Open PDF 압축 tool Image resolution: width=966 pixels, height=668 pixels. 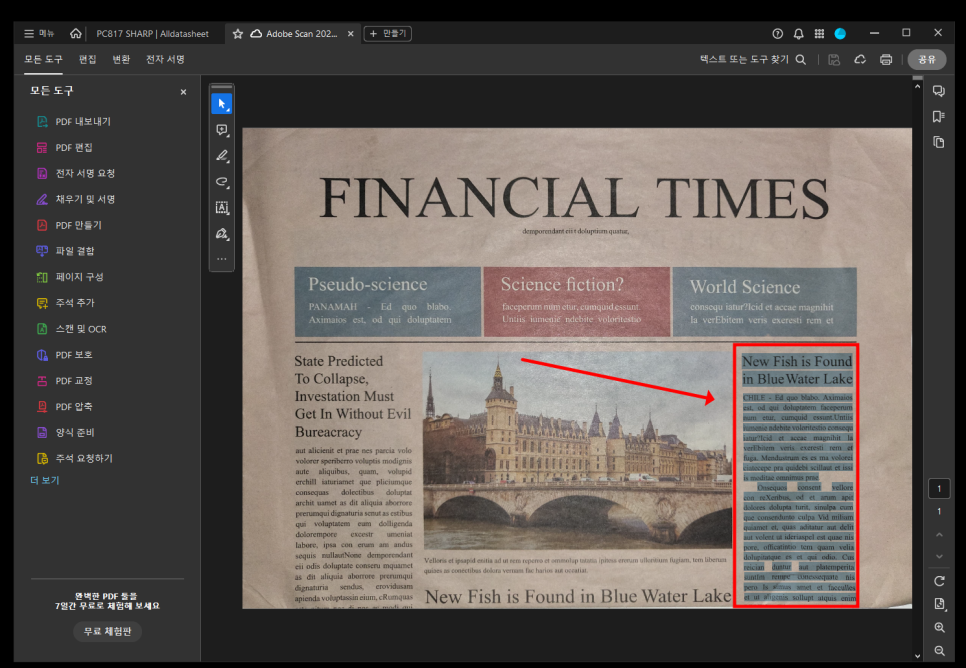pyautogui.click(x=65, y=407)
